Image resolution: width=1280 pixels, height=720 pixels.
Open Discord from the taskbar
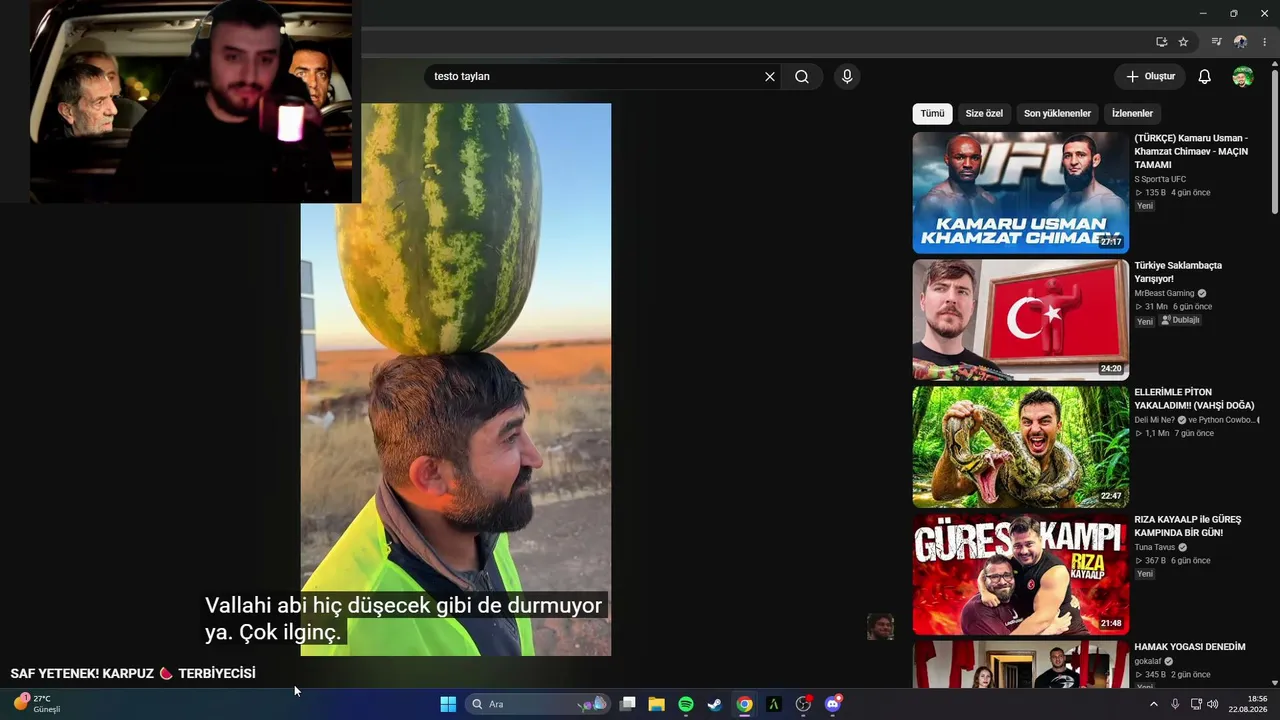tap(833, 704)
